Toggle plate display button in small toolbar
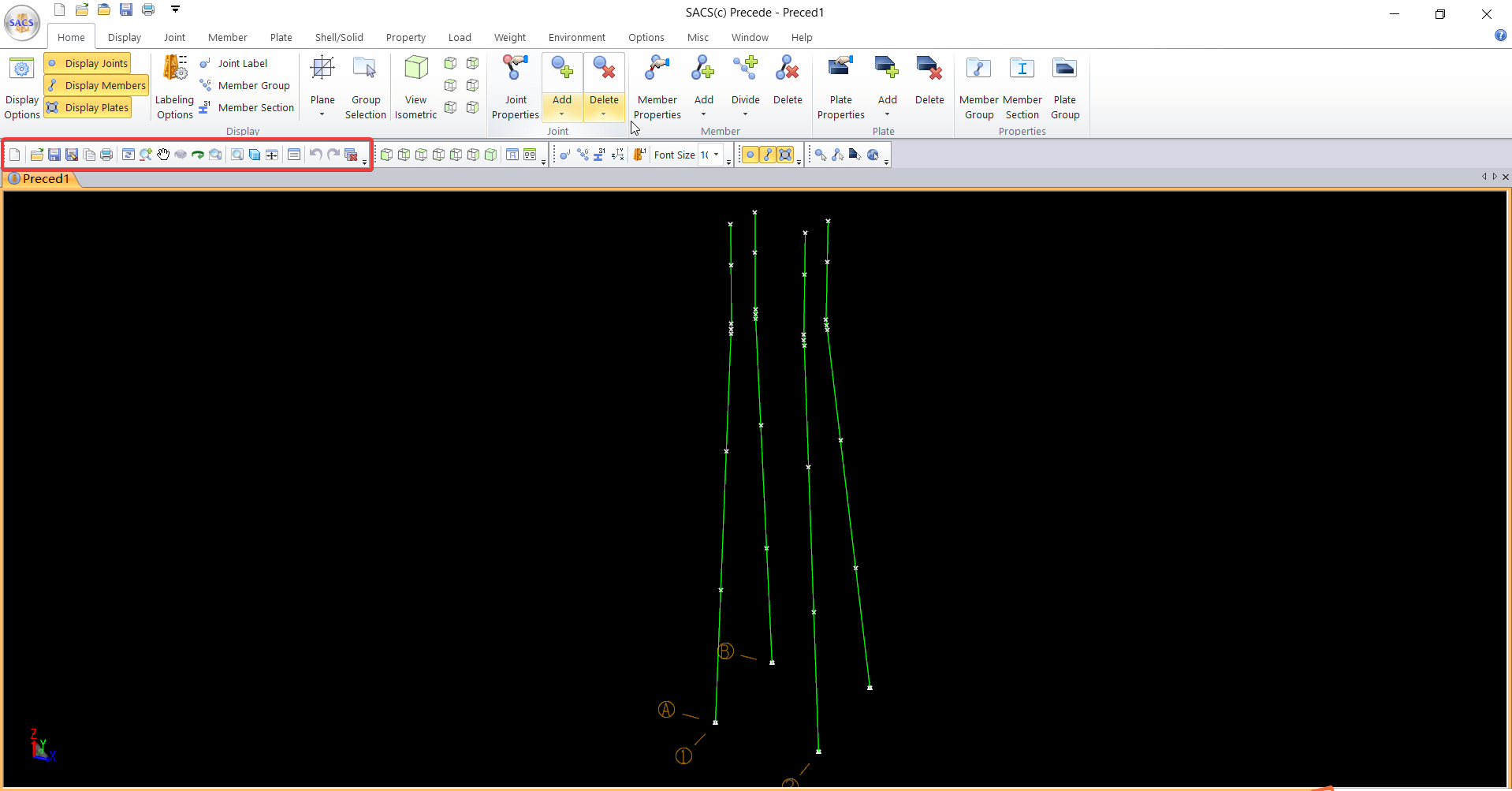 tap(785, 155)
